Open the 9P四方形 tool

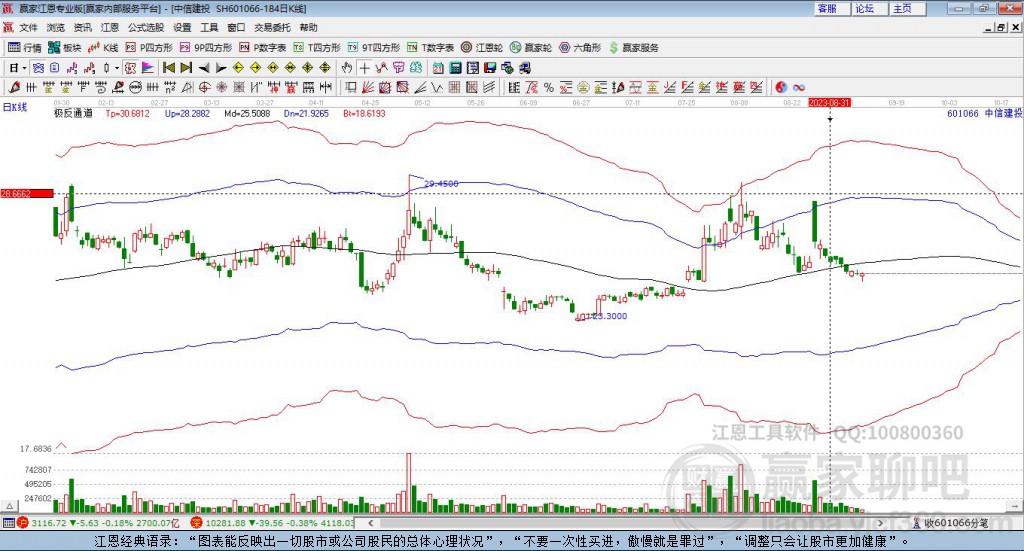(206, 48)
